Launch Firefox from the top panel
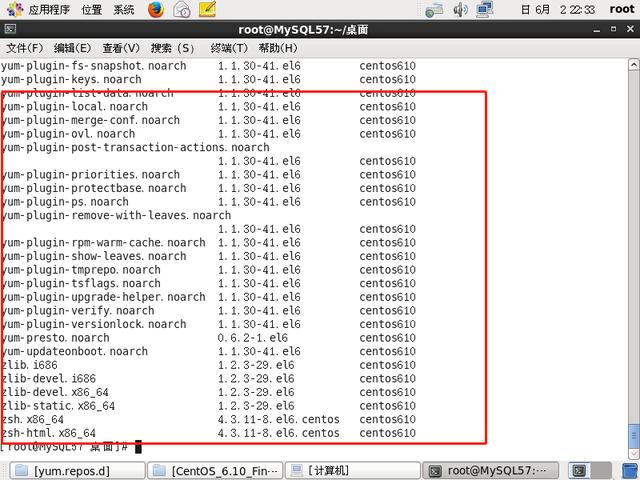 [x=156, y=9]
